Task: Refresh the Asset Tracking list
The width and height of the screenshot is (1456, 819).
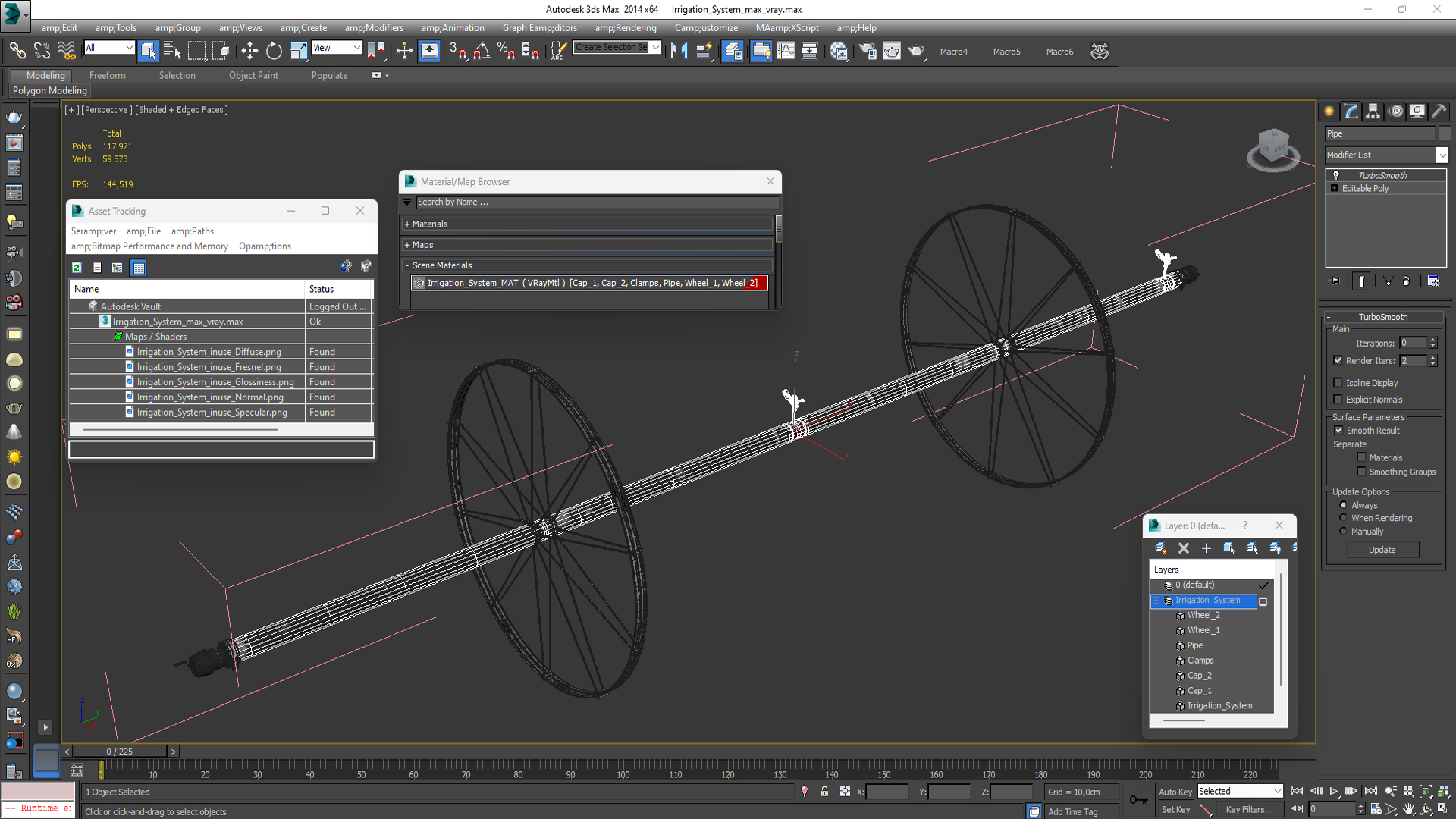Action: tap(77, 268)
